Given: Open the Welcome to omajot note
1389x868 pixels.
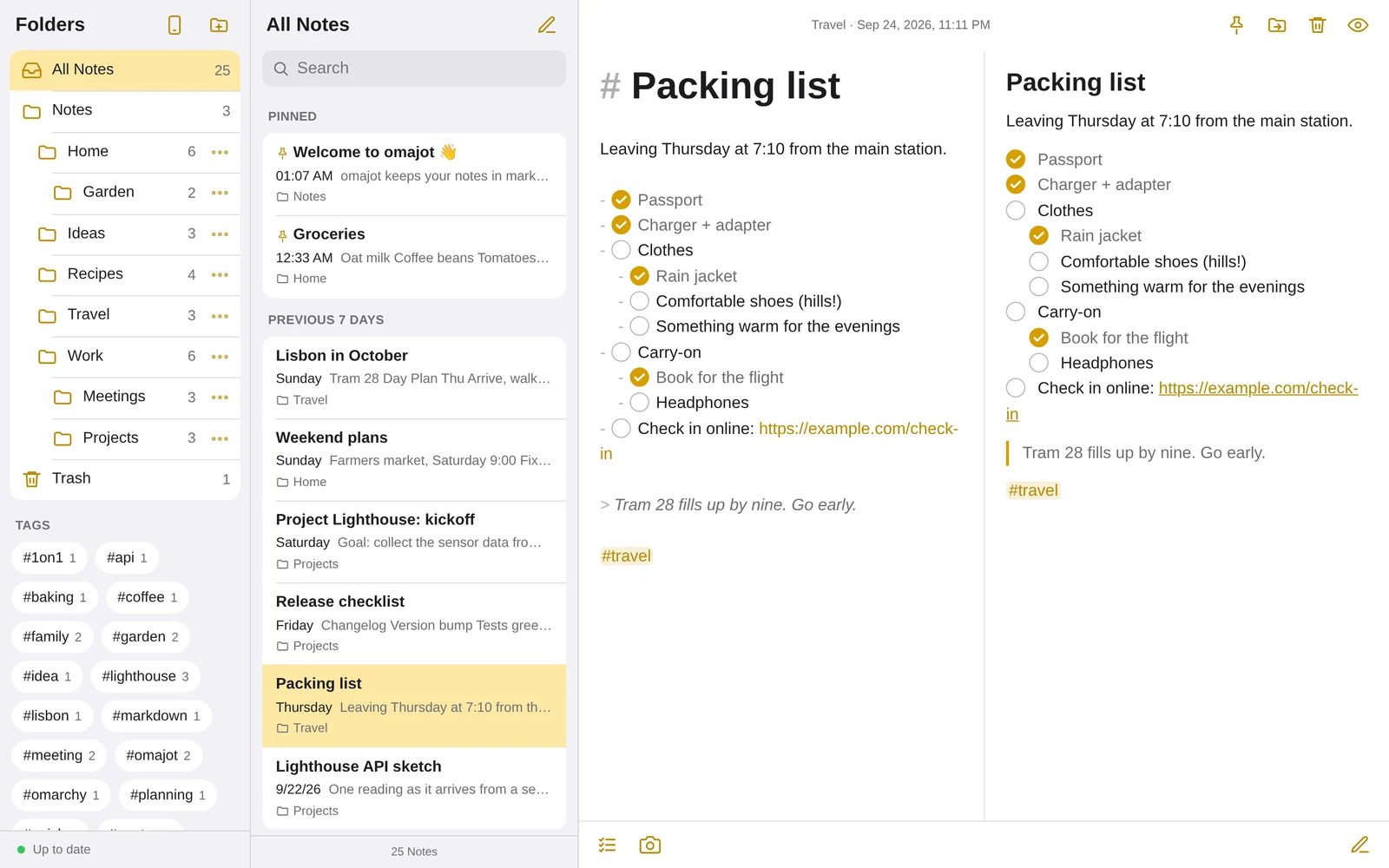Looking at the screenshot, I should 414,174.
